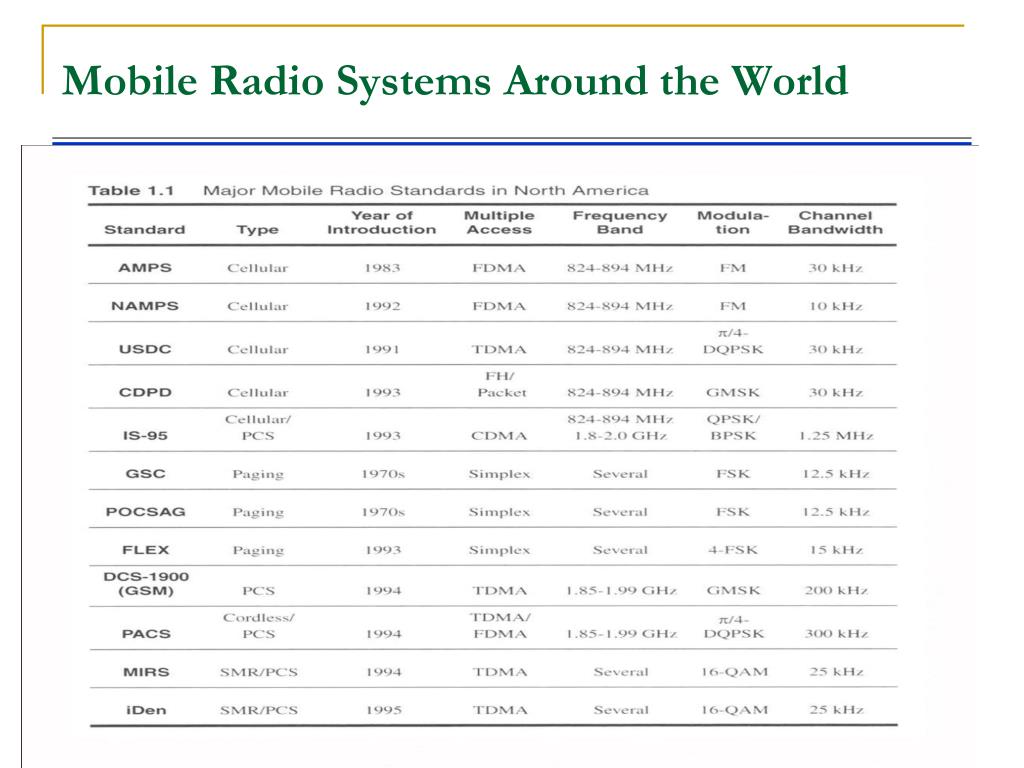Click the "FH/ Packet" access cell for CDPD
The width and height of the screenshot is (1024, 768).
coord(500,385)
